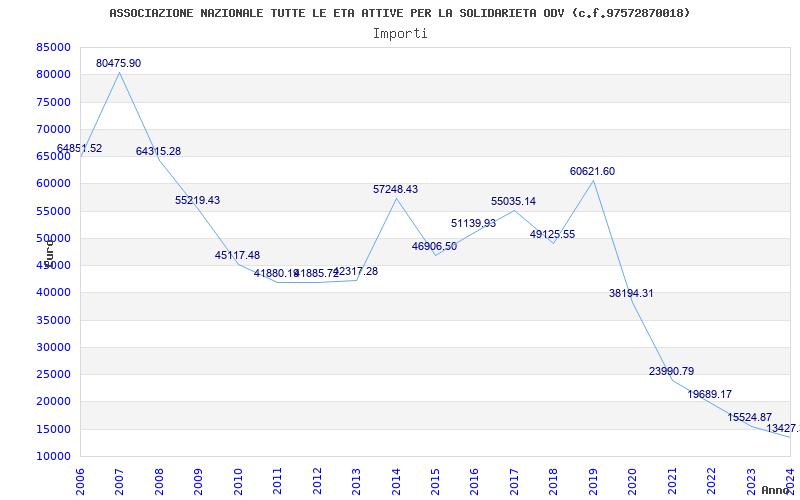Select the 57248.43 data label
This screenshot has width=800, height=500.
[395, 189]
